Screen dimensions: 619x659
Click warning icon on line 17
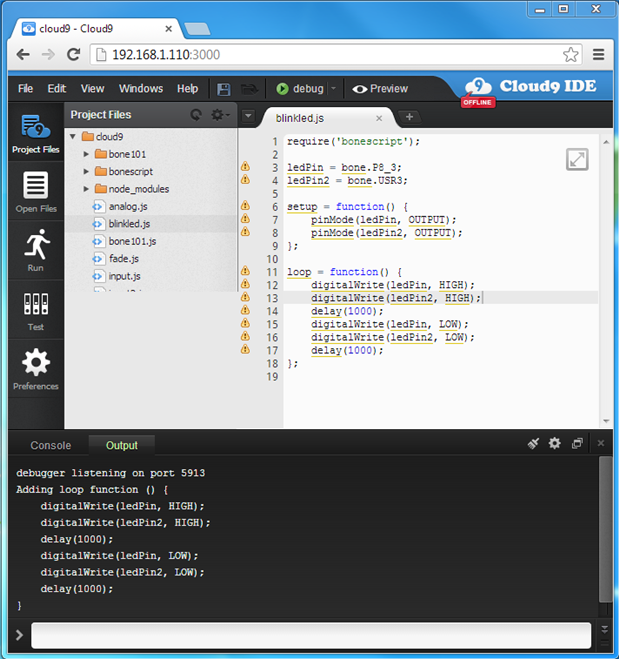[x=245, y=349]
